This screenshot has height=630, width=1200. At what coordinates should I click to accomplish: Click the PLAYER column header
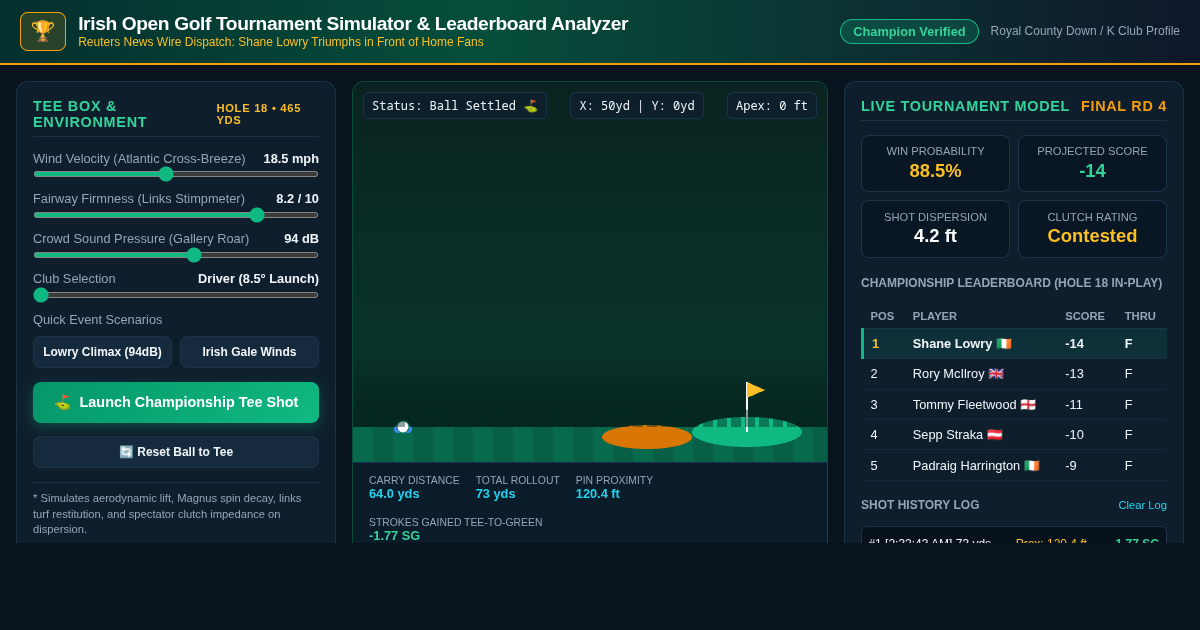point(935,316)
